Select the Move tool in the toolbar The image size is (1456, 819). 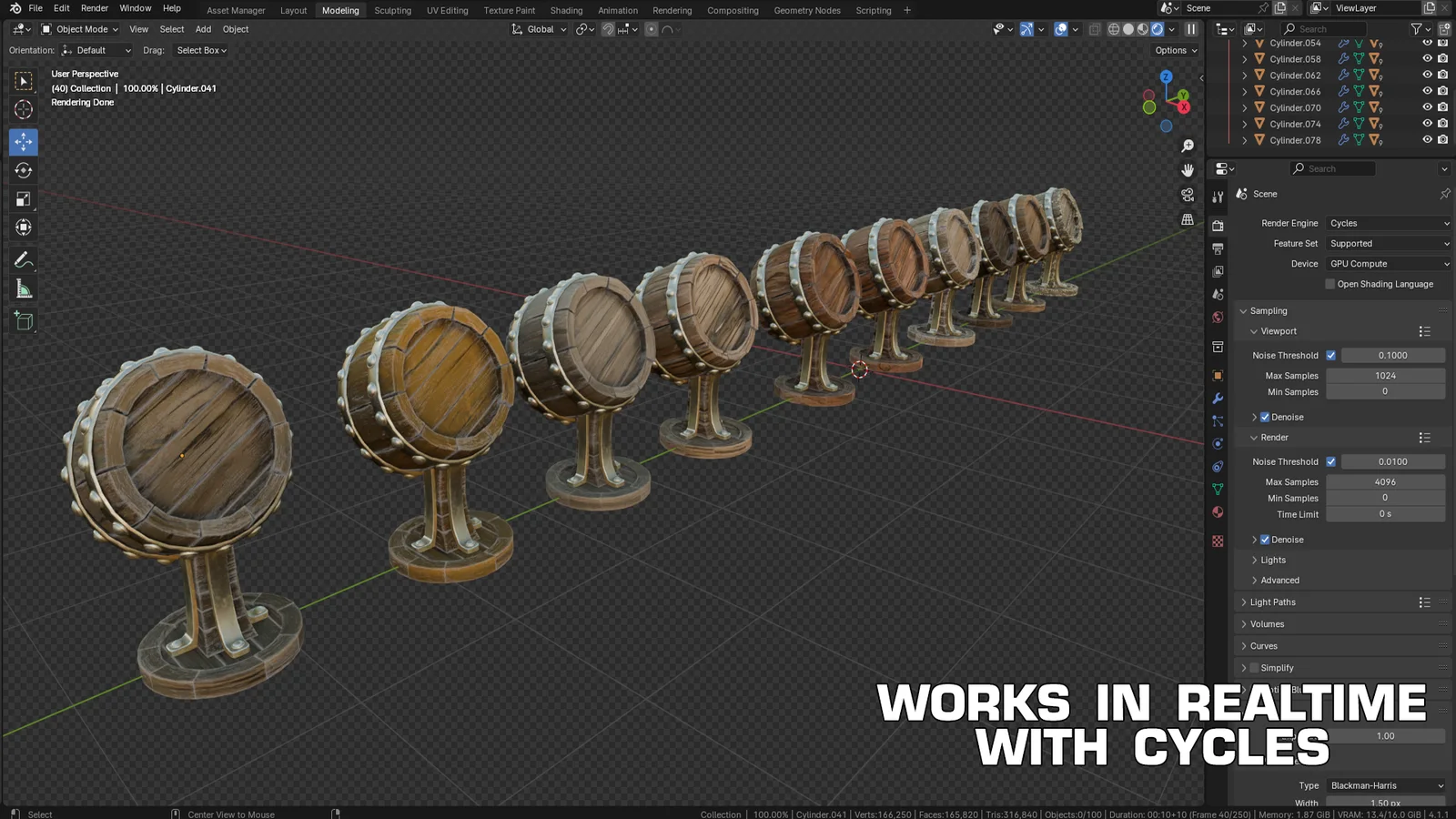(x=22, y=141)
